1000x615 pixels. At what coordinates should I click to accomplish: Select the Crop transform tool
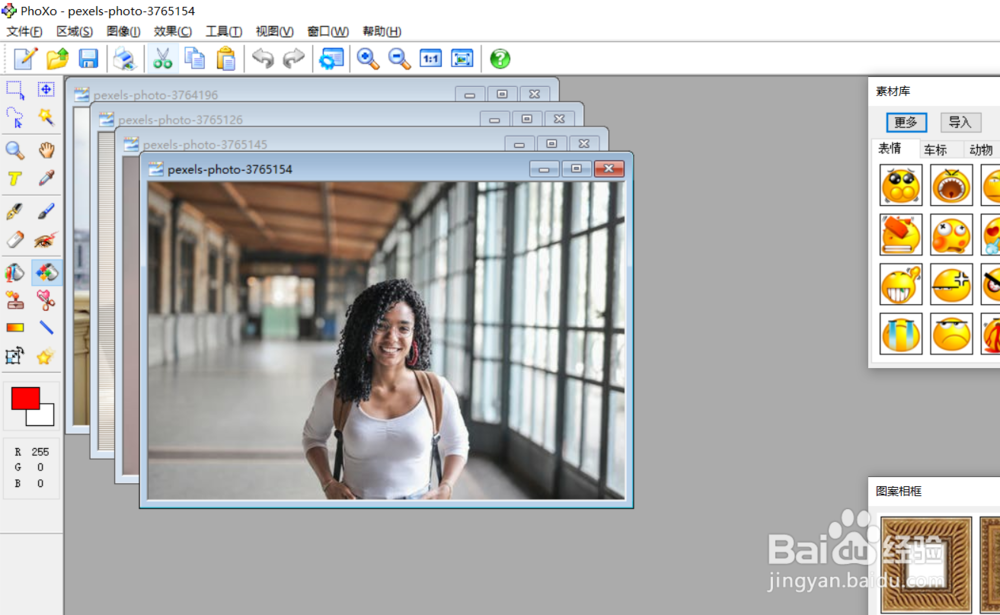[15, 356]
